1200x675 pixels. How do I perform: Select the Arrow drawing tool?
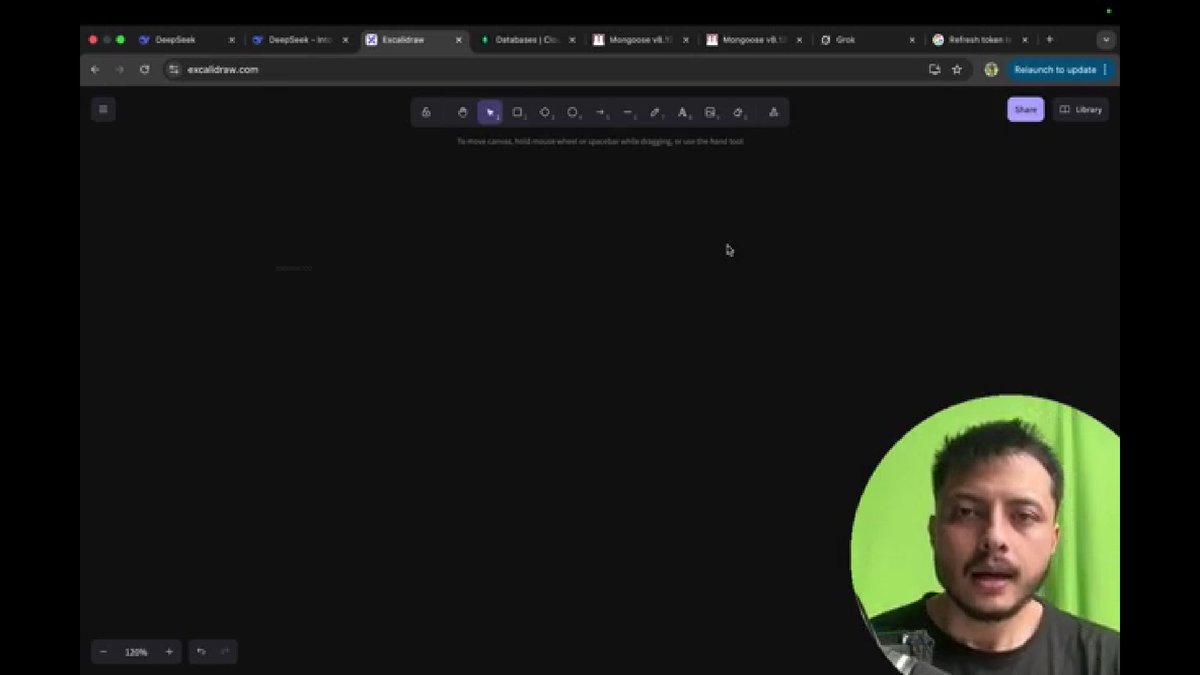click(601, 112)
